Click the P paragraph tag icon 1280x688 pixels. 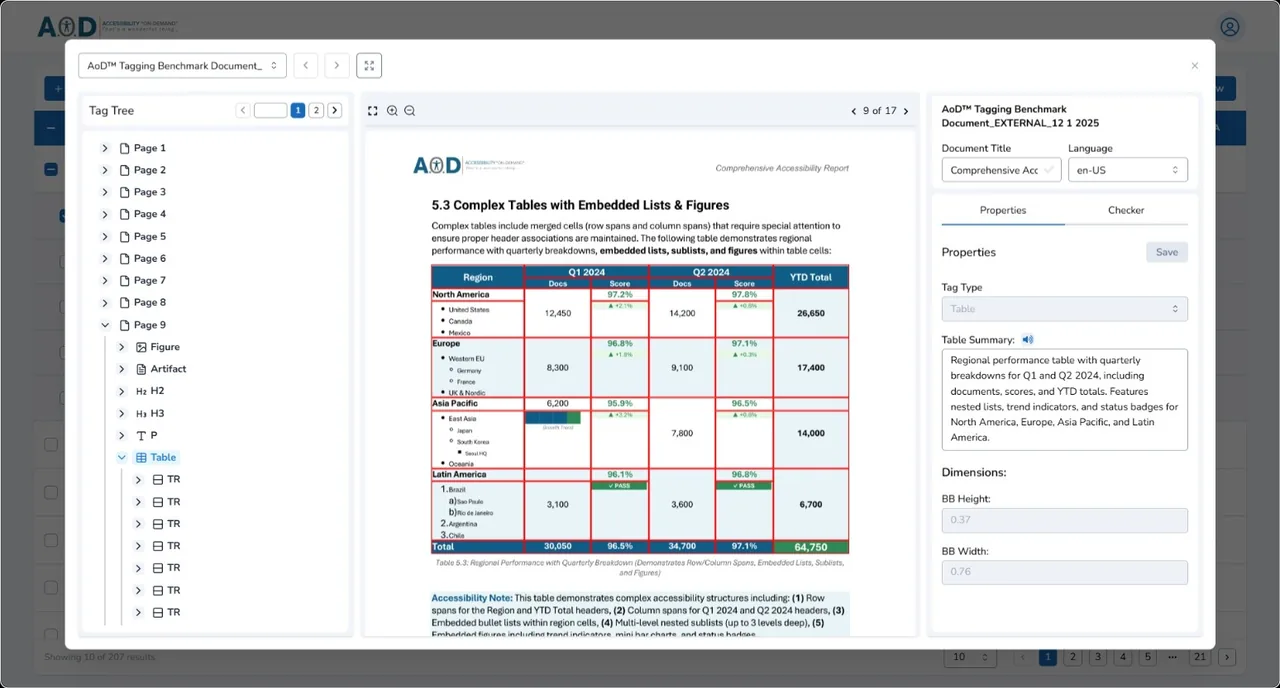coord(141,435)
